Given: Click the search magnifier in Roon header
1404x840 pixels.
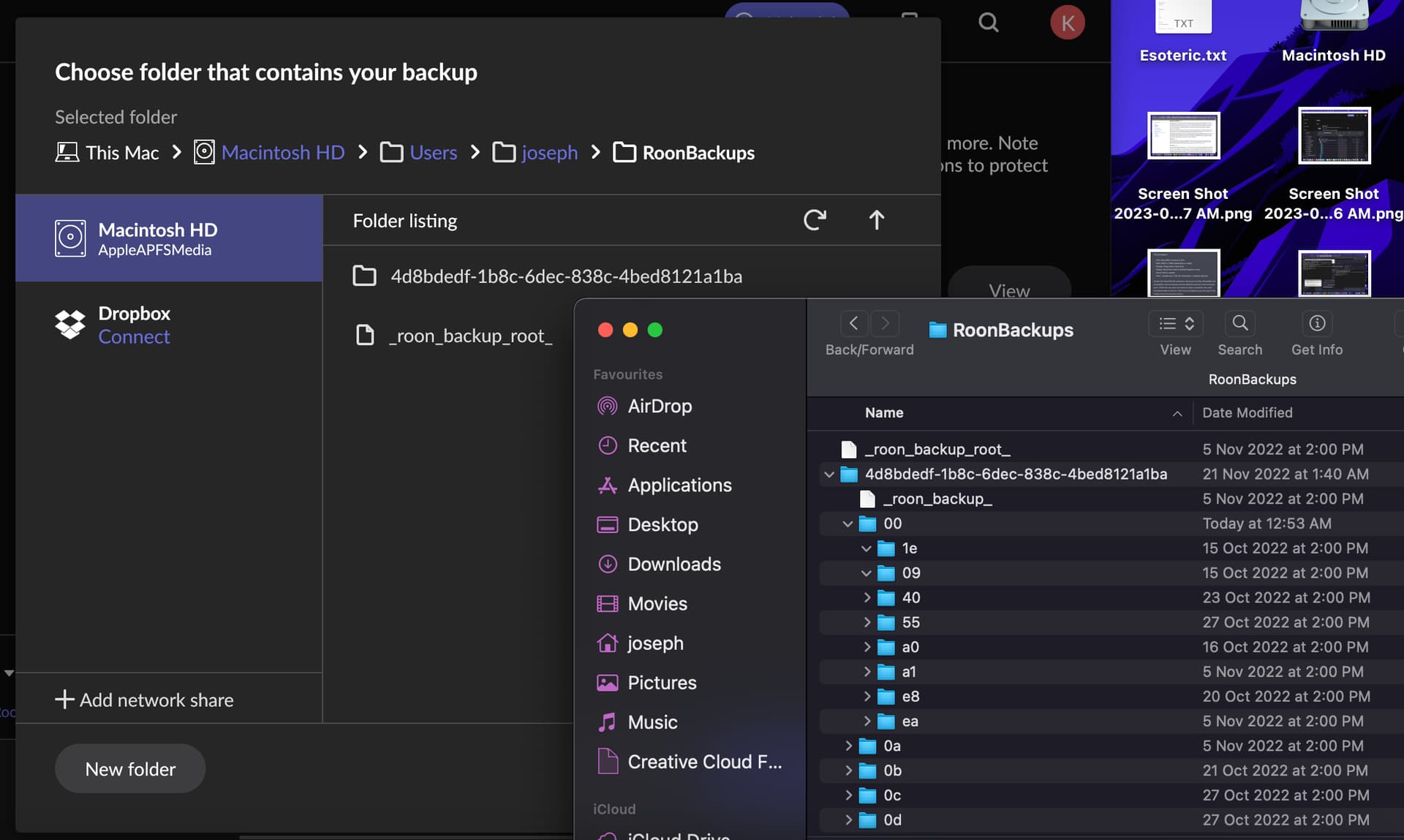Looking at the screenshot, I should [x=988, y=23].
